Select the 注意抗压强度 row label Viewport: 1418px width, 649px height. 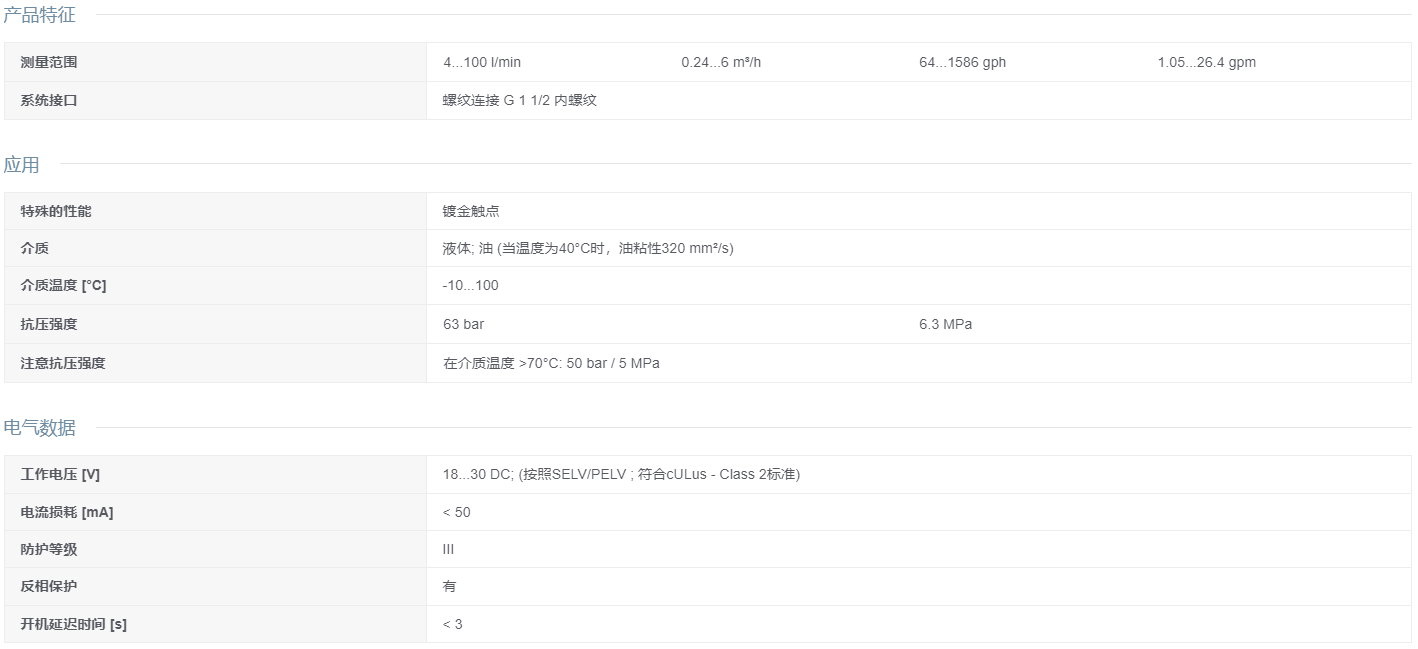(x=63, y=363)
